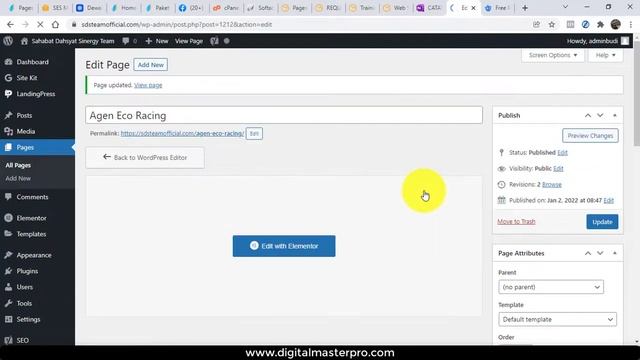Click Preview Changes button
This screenshot has width=640, height=360.
pyautogui.click(x=590, y=136)
